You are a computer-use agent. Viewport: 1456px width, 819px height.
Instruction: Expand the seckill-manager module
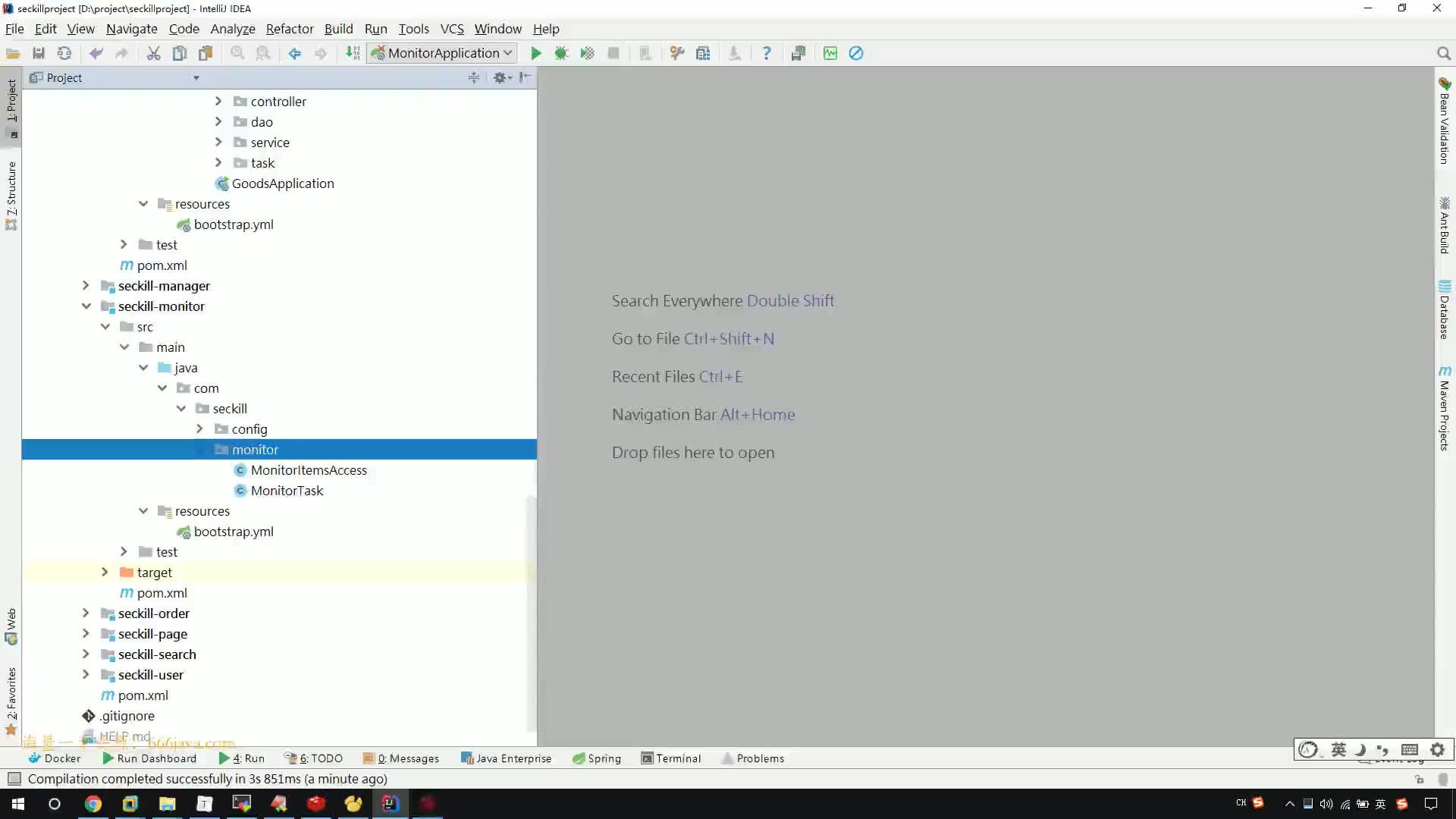86,285
